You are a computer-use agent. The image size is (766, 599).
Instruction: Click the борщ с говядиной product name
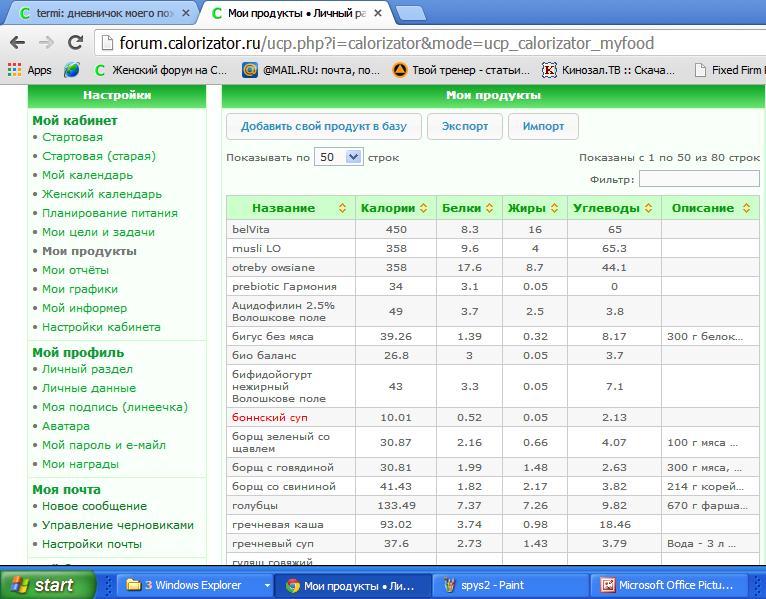[x=283, y=468]
